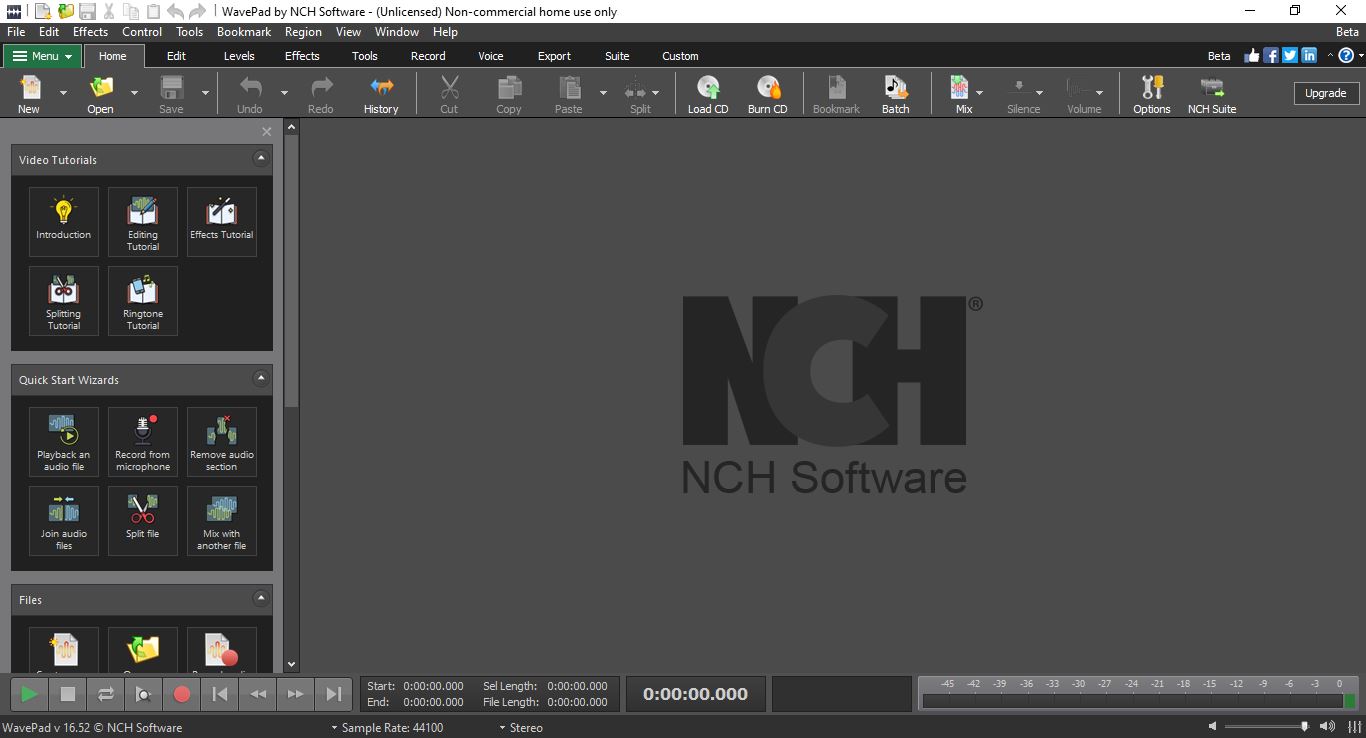Viewport: 1366px width, 738px height.
Task: Click the Stop playback button
Action: click(x=67, y=693)
